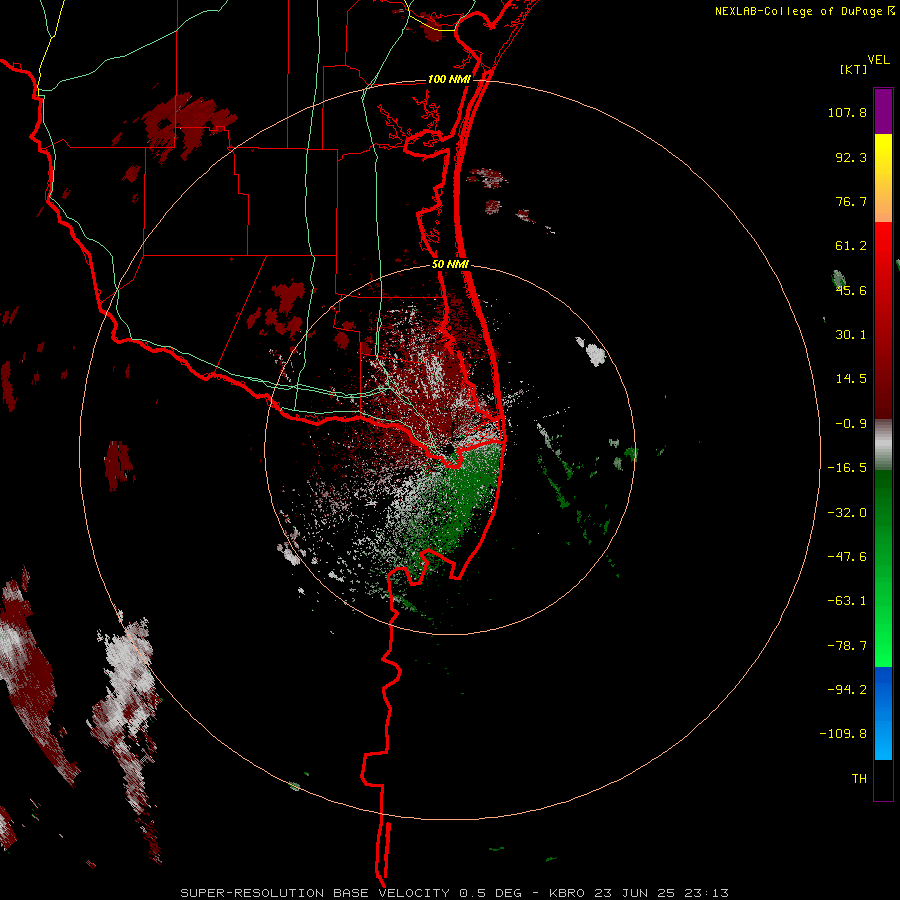The image size is (900, 900).
Task: Click the 92.3 legend value
Action: click(851, 157)
